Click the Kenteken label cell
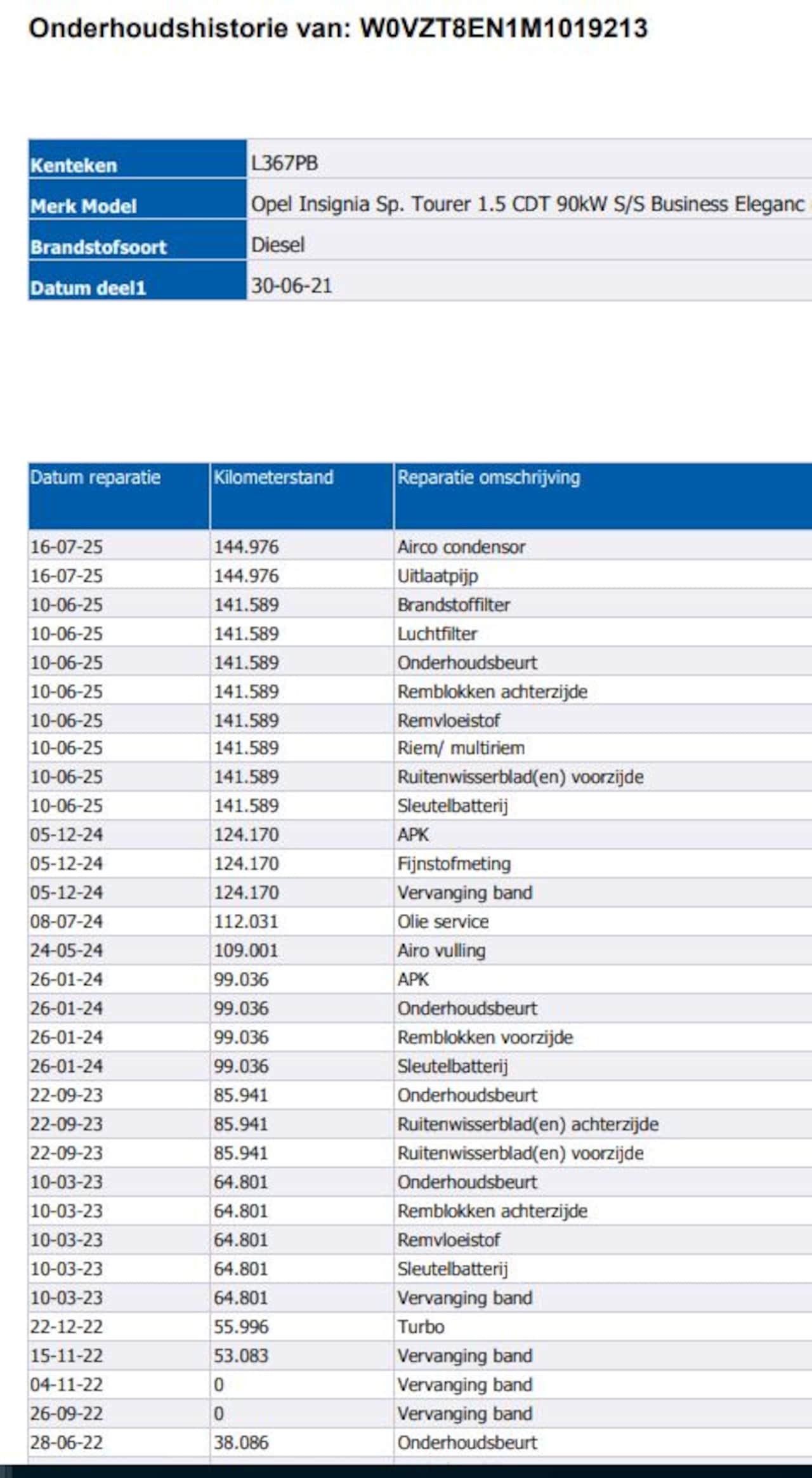 click(x=74, y=165)
